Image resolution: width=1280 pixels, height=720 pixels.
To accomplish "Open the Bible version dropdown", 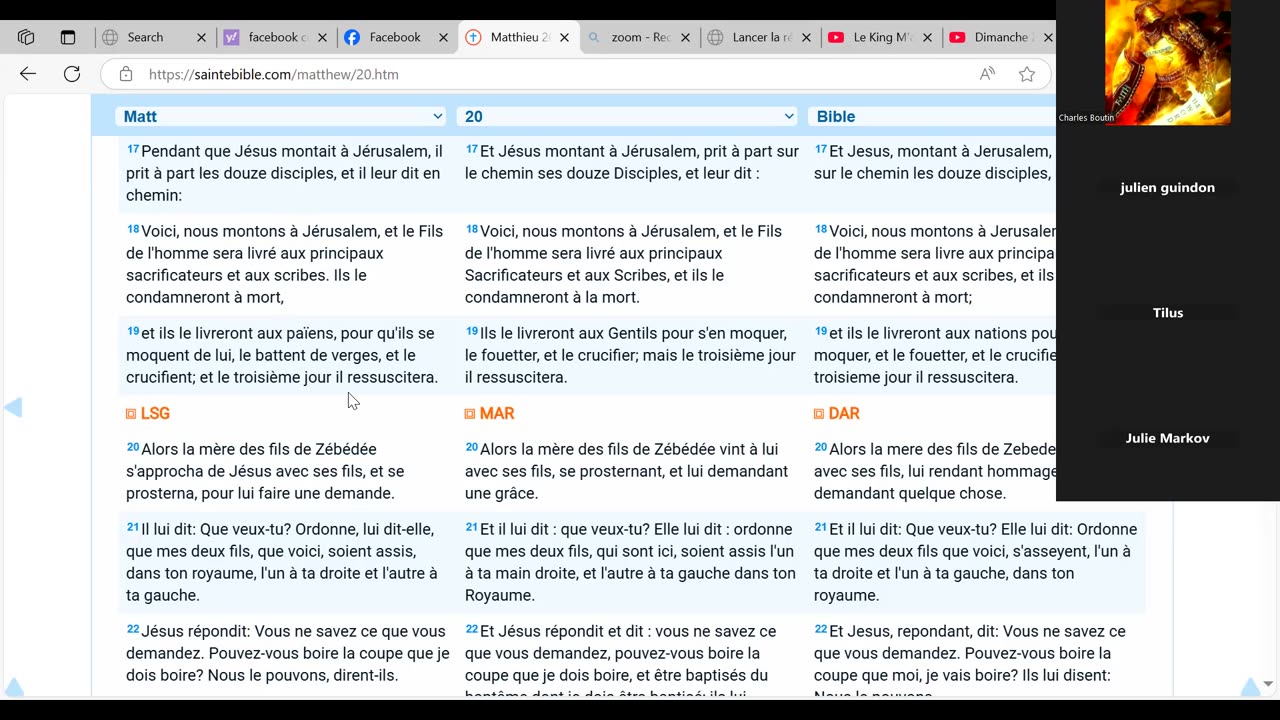I will (x=932, y=116).
